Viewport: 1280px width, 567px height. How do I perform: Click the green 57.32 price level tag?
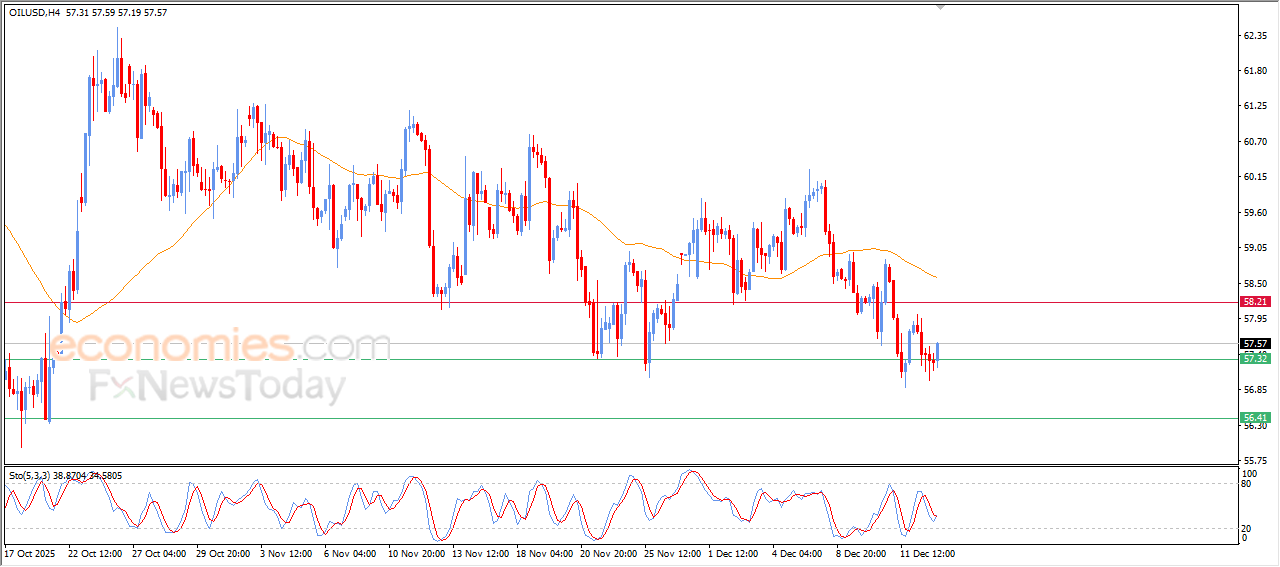[x=1255, y=358]
